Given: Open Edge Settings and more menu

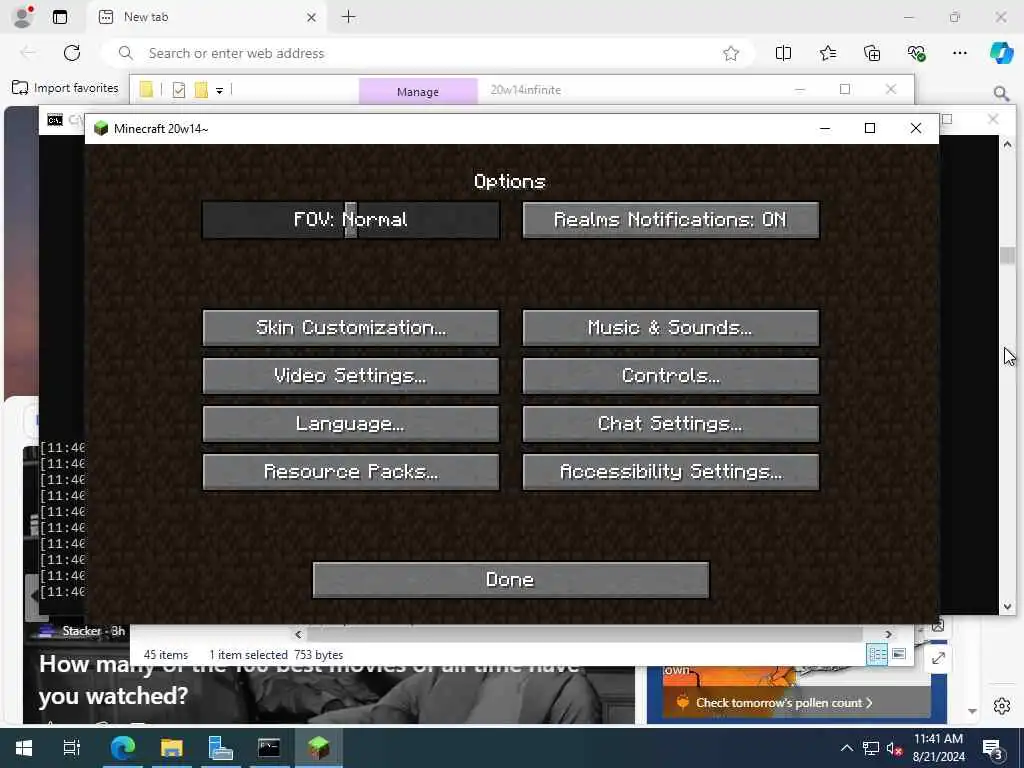Looking at the screenshot, I should (x=959, y=53).
